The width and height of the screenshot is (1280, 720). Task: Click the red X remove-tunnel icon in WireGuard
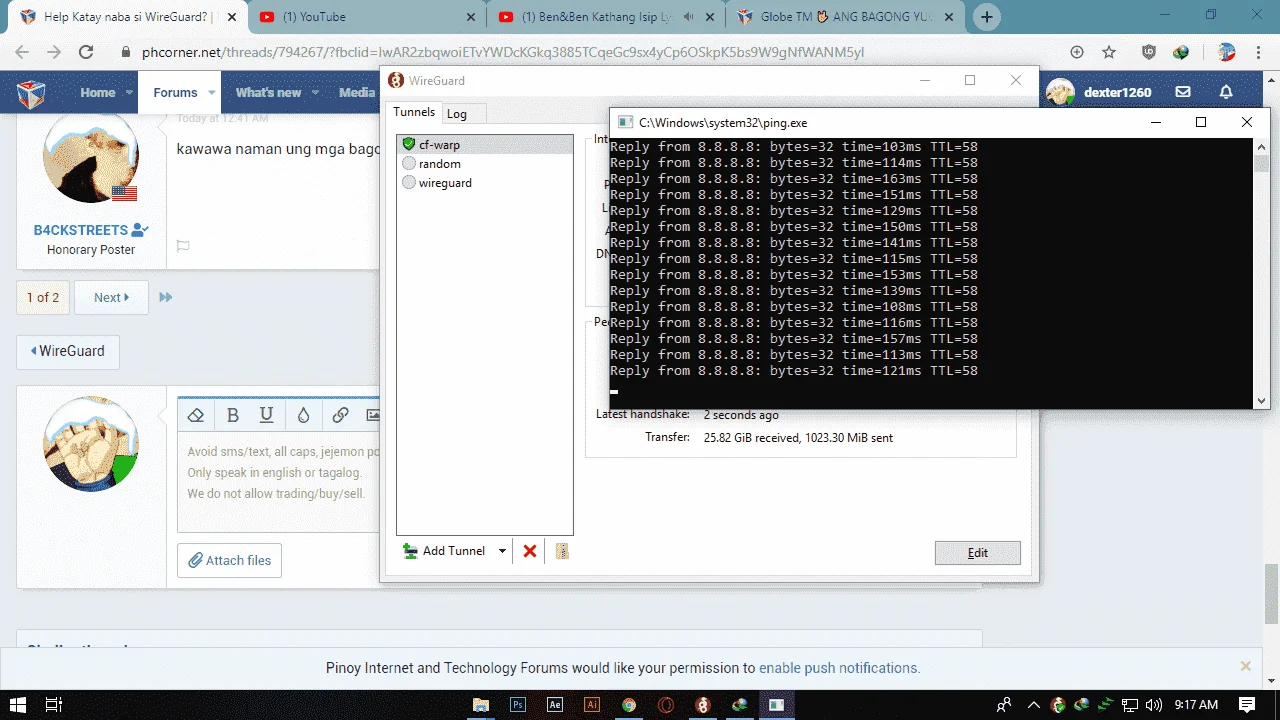tap(530, 551)
